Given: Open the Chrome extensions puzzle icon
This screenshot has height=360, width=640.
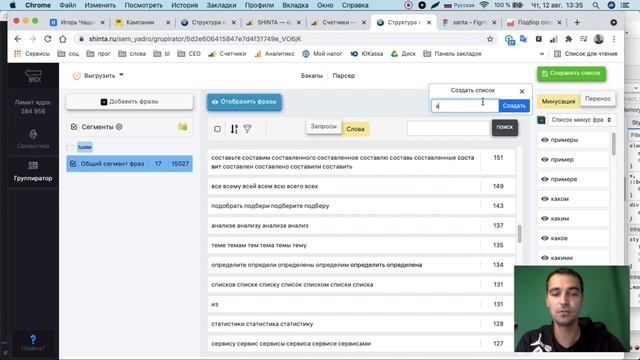Looking at the screenshot, I should coord(568,39).
